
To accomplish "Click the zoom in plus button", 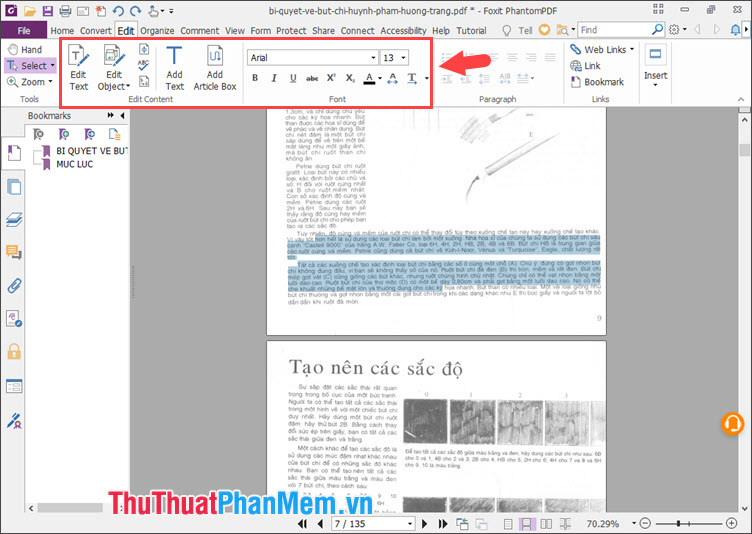I will pyautogui.click(x=731, y=523).
